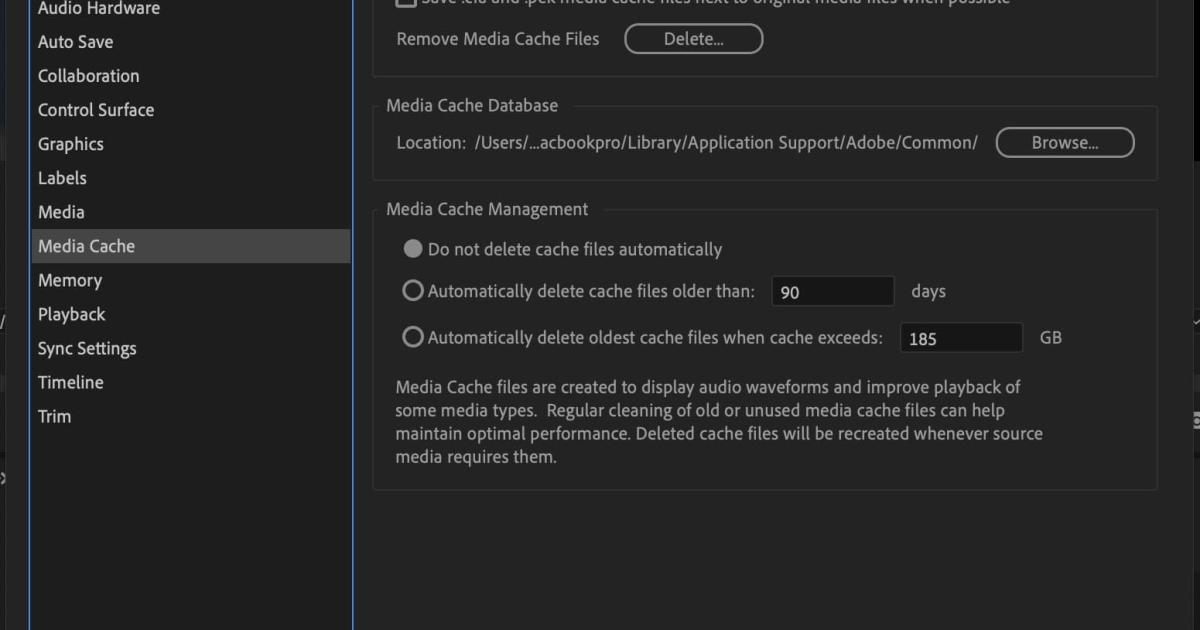Open Audio Hardware preferences
The width and height of the screenshot is (1200, 630).
[x=98, y=9]
